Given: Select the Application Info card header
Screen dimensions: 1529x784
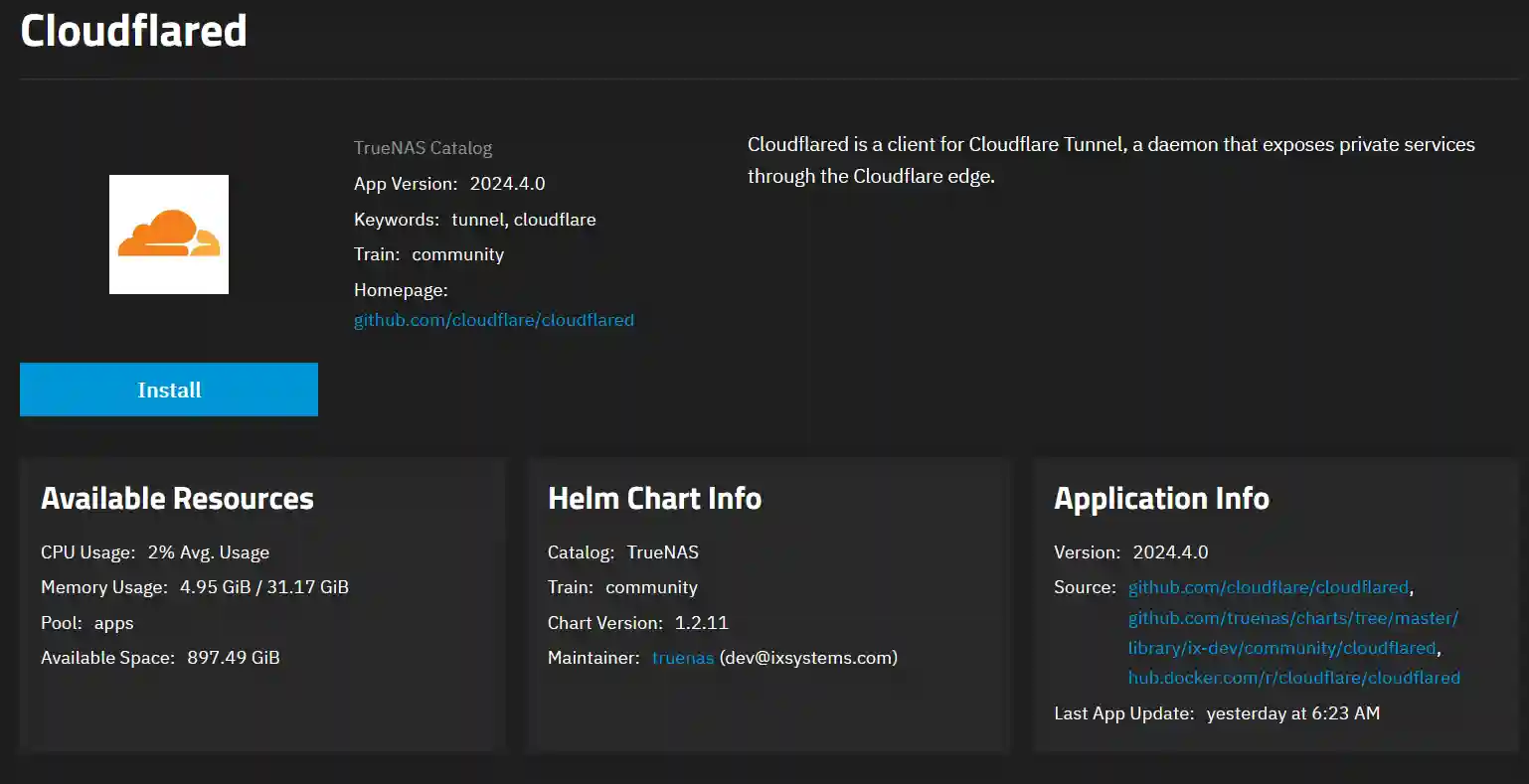Looking at the screenshot, I should (1162, 498).
